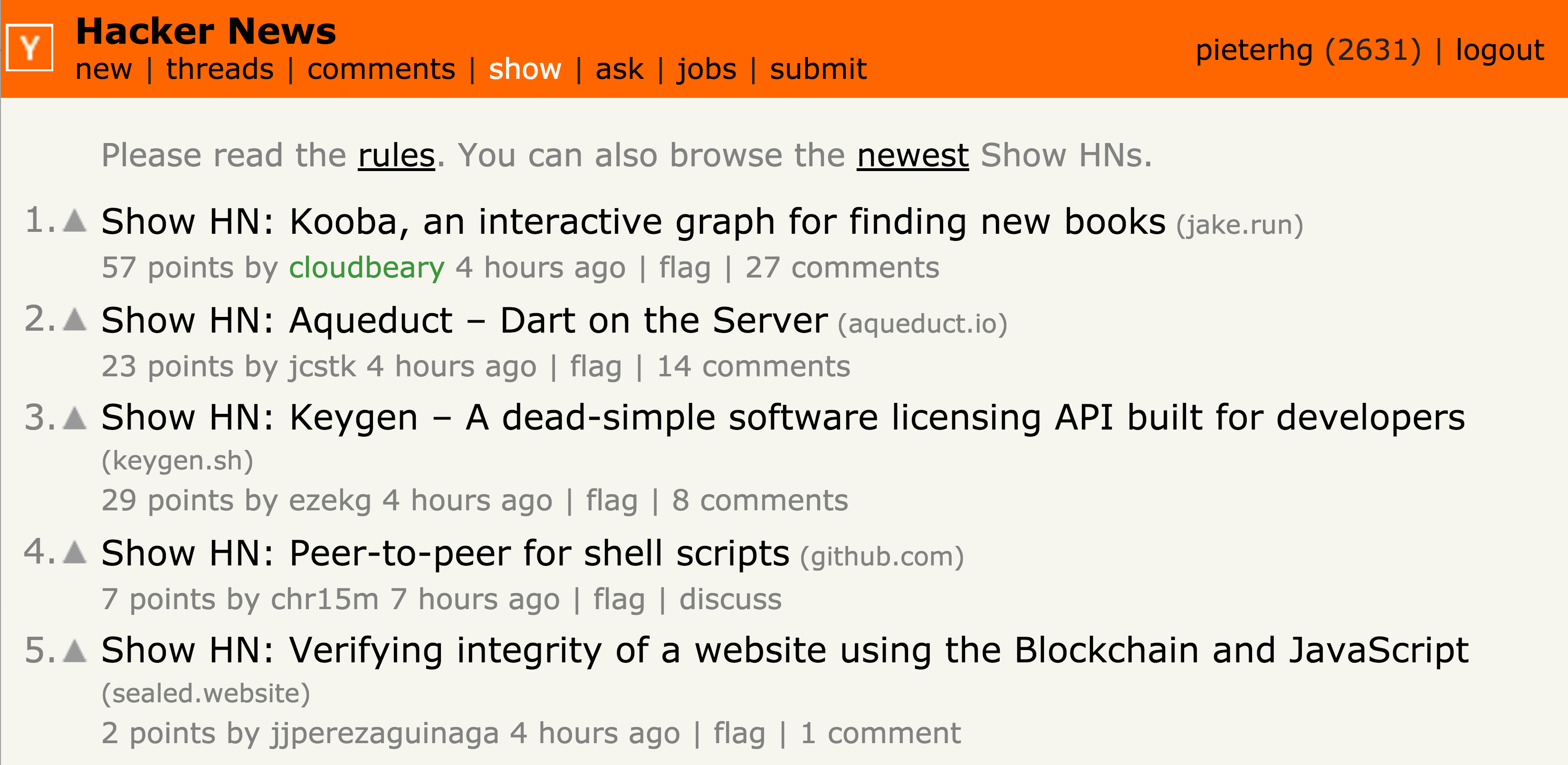The height and width of the screenshot is (765, 1568).
Task: Browse the newest Show HNs link
Action: [x=912, y=155]
